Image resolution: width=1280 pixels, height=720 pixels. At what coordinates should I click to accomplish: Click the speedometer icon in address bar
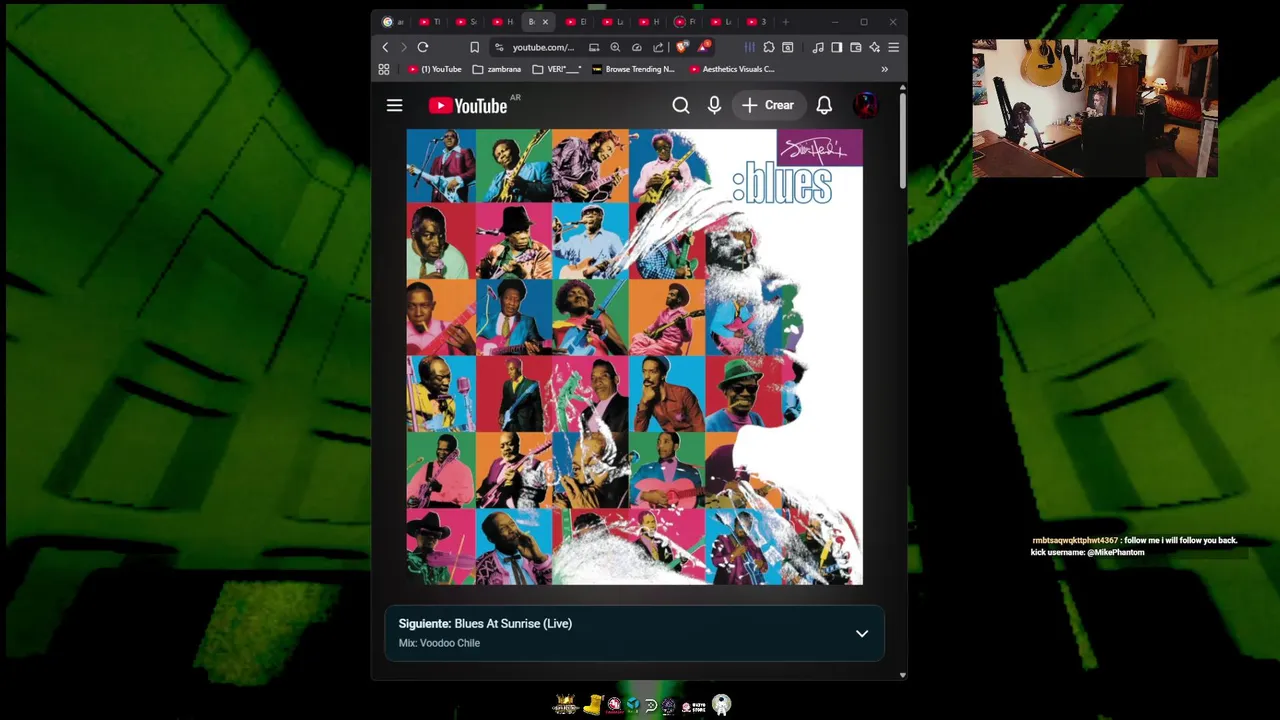[636, 47]
